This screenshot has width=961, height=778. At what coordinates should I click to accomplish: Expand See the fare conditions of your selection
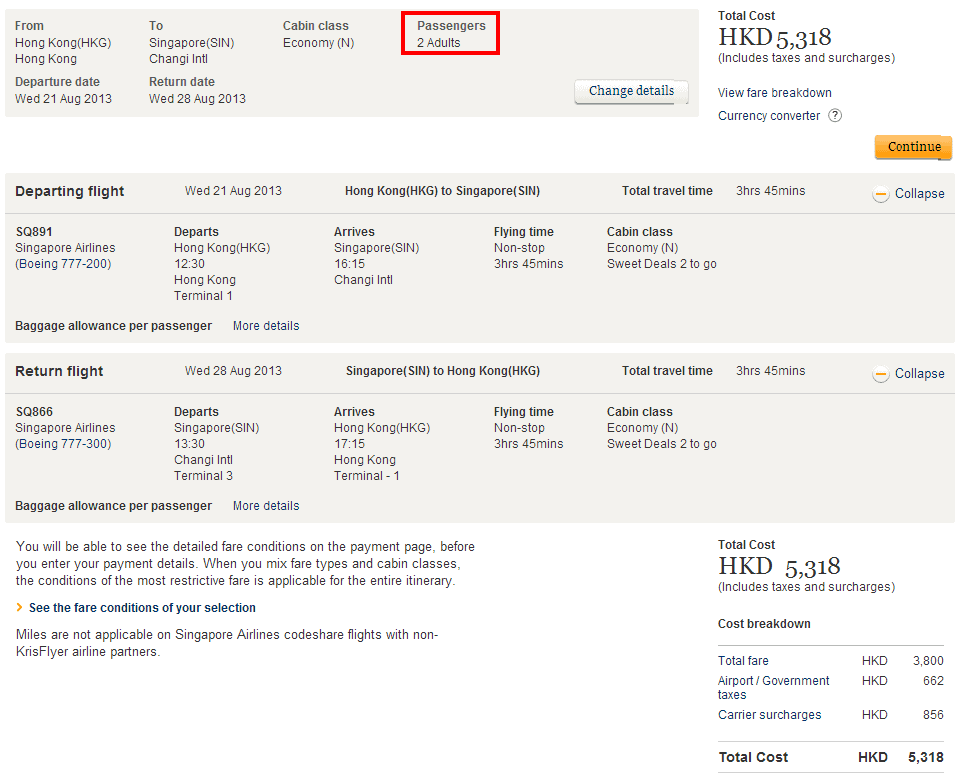[x=142, y=608]
